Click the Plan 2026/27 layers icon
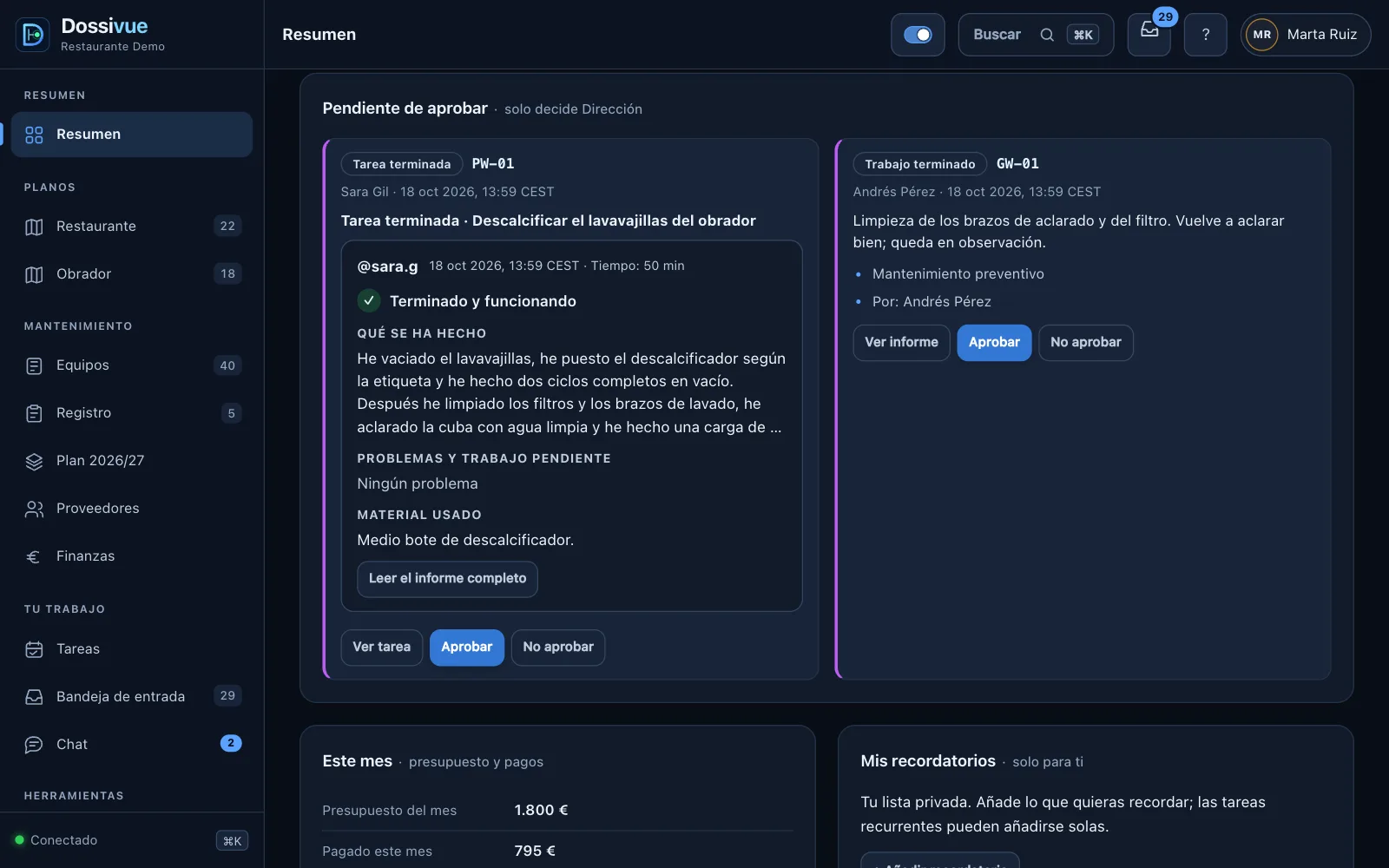 [x=34, y=461]
